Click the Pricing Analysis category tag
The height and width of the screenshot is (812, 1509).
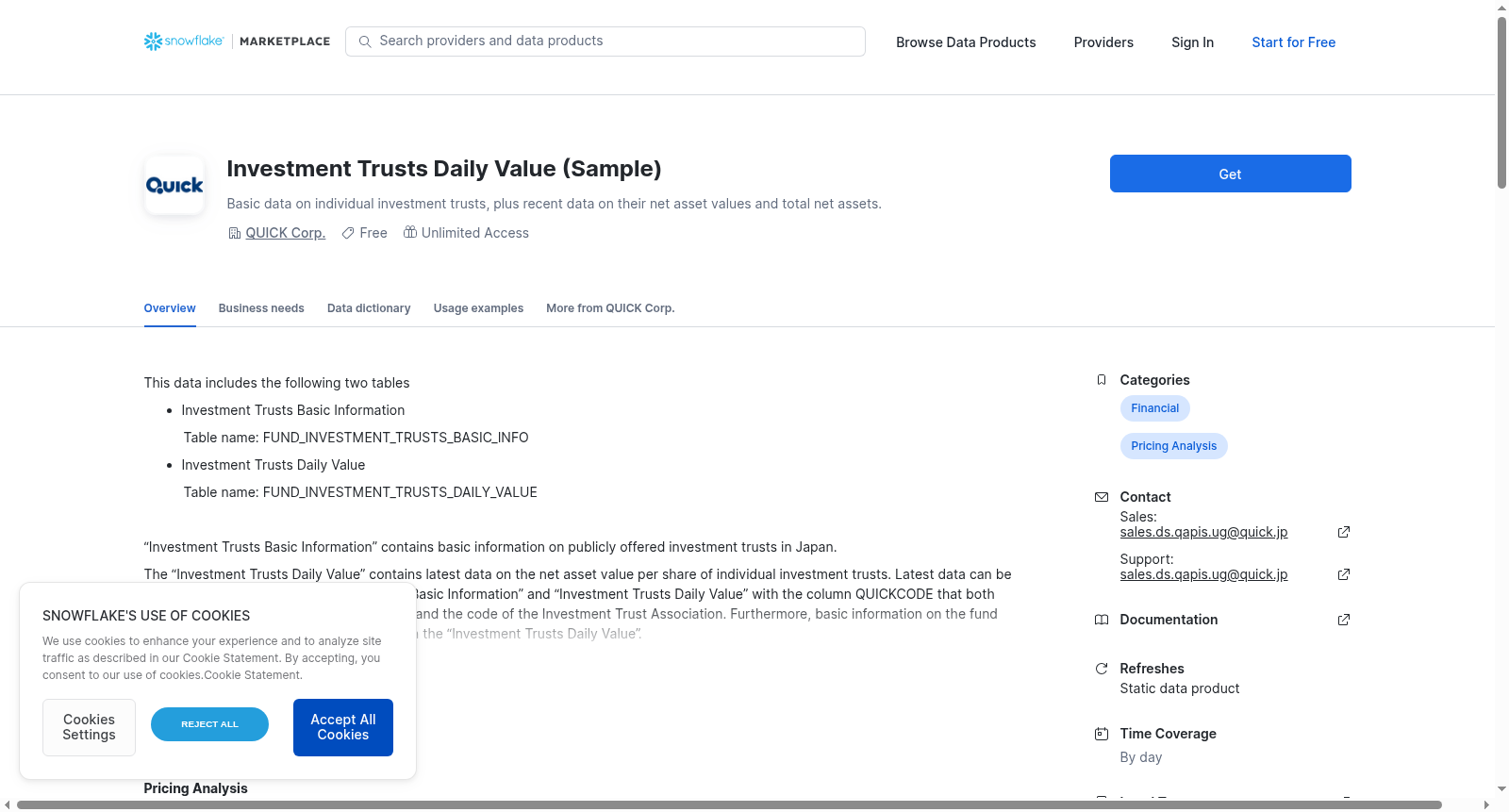click(x=1173, y=446)
